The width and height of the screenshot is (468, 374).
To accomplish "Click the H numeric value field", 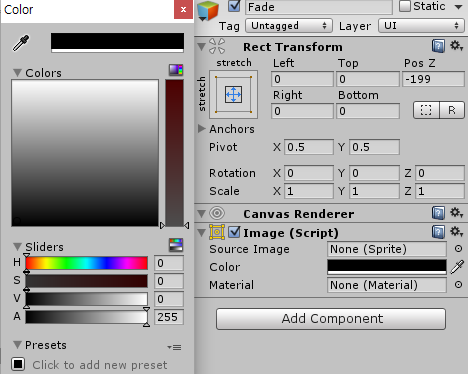I will [169, 263].
